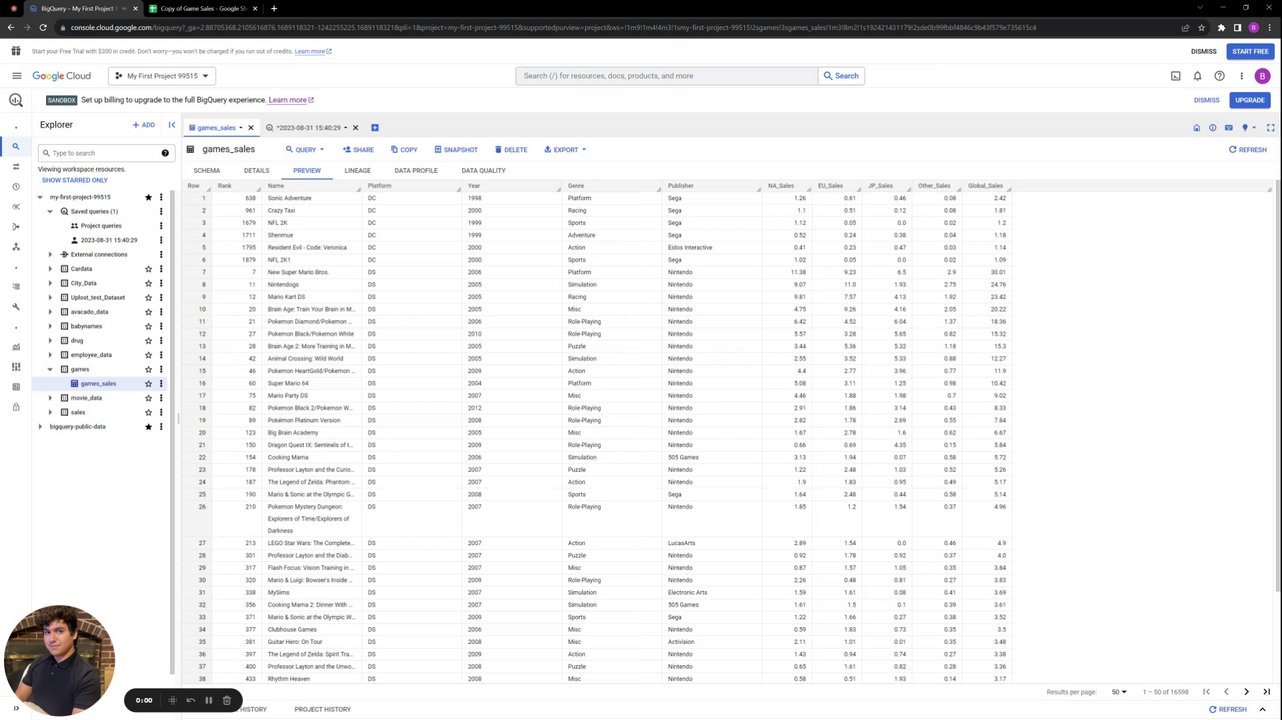Open the help question mark menu
Image resolution: width=1282 pixels, height=720 pixels.
click(1219, 76)
